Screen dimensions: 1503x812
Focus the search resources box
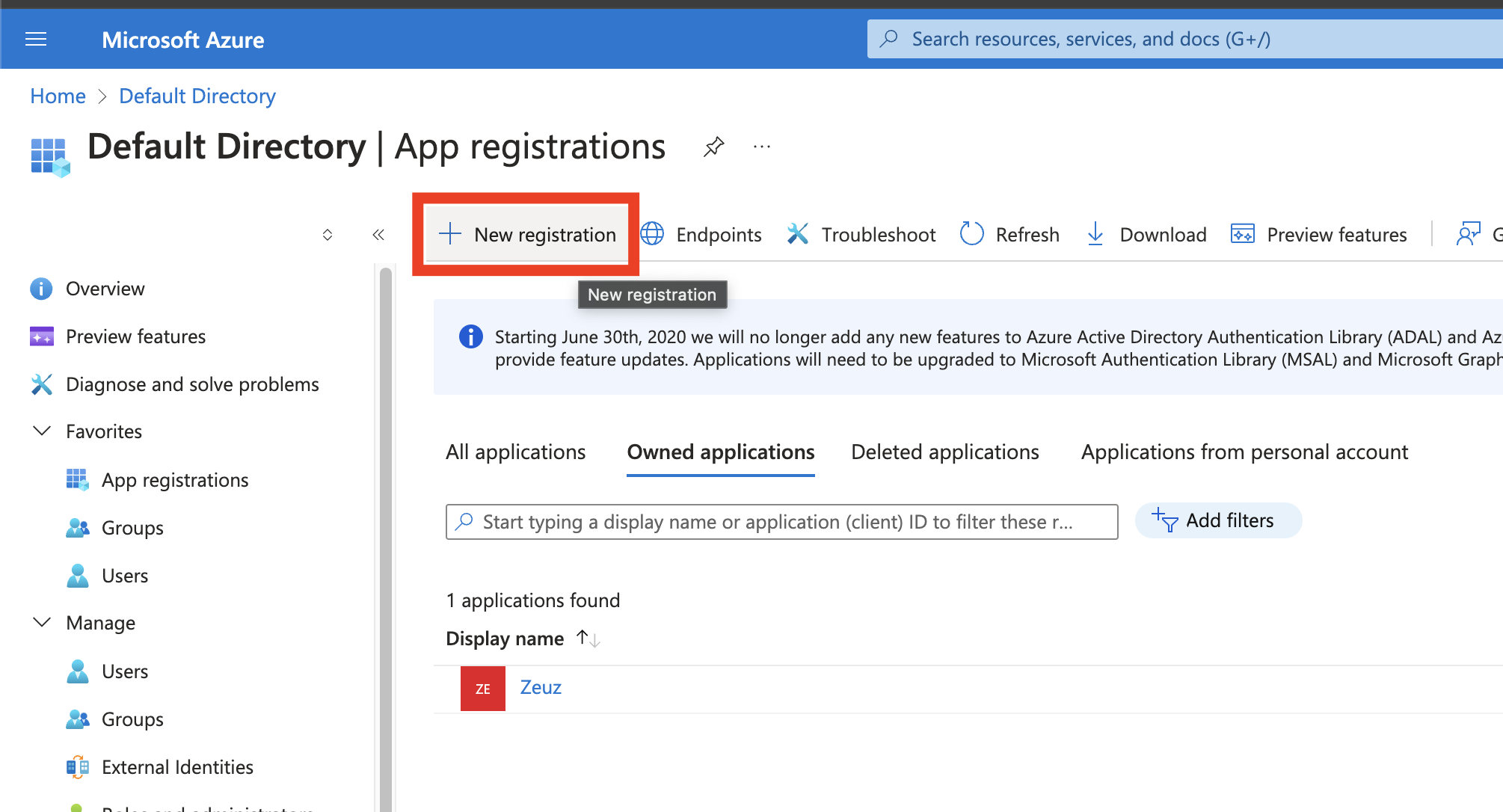click(1184, 39)
